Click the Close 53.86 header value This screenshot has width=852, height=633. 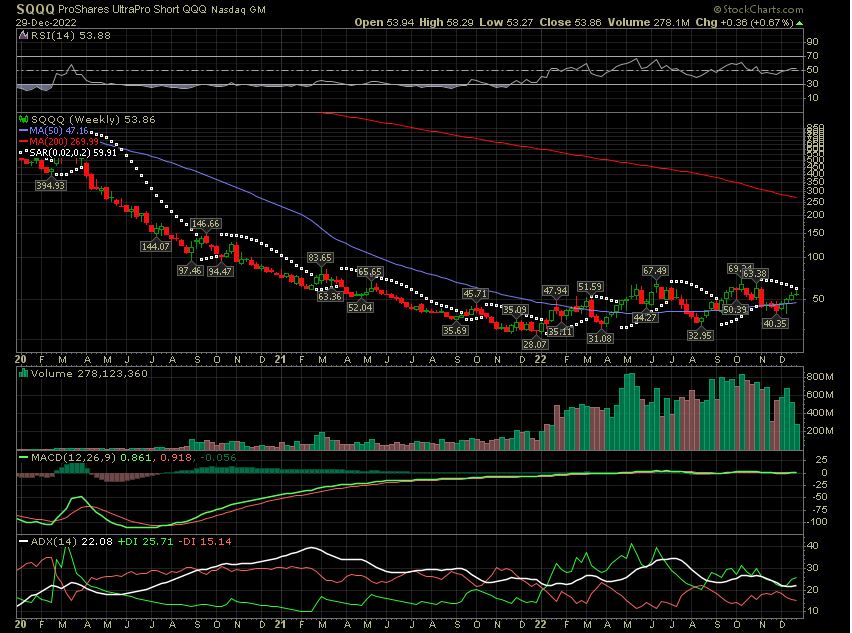click(x=571, y=23)
